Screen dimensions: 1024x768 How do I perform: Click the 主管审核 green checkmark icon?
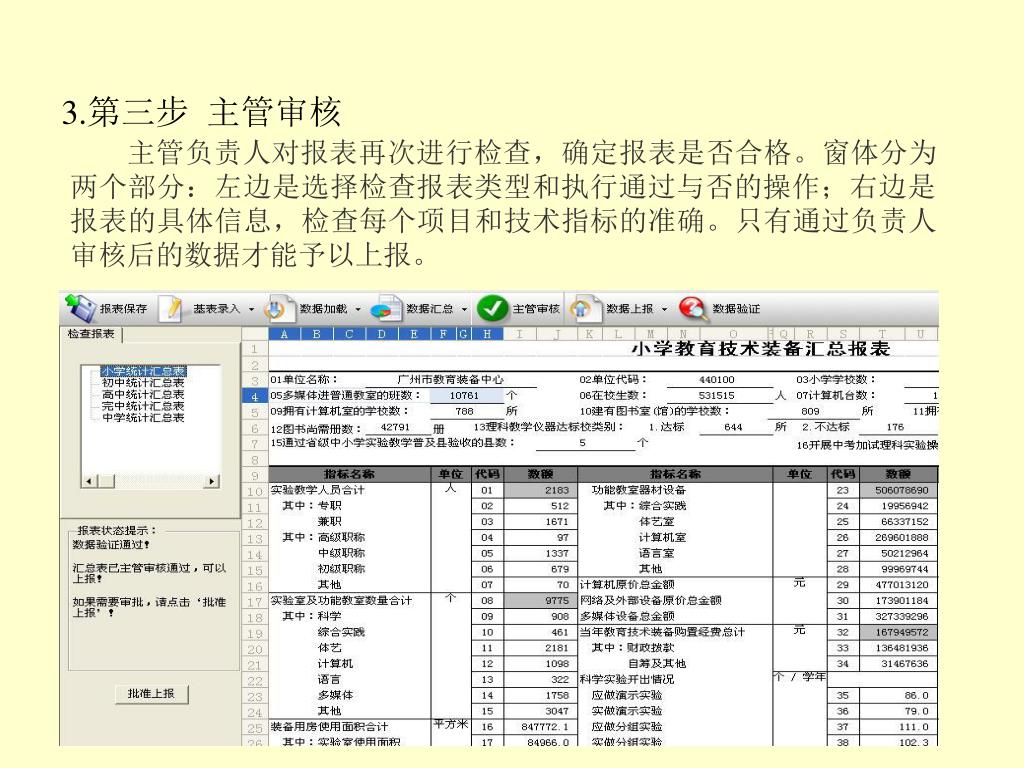(492, 308)
